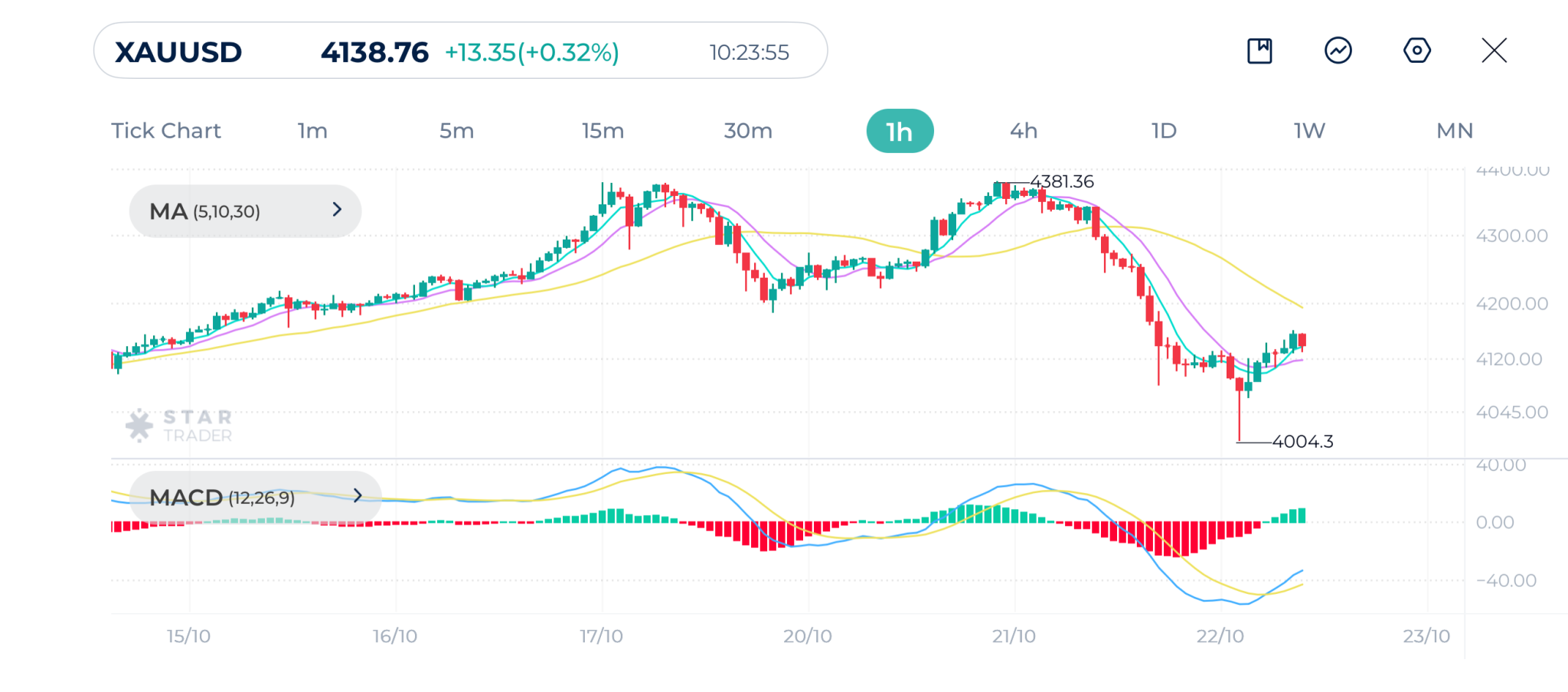Choose the MN monthly timeframe
This screenshot has height=692, width=1568.
point(1455,131)
